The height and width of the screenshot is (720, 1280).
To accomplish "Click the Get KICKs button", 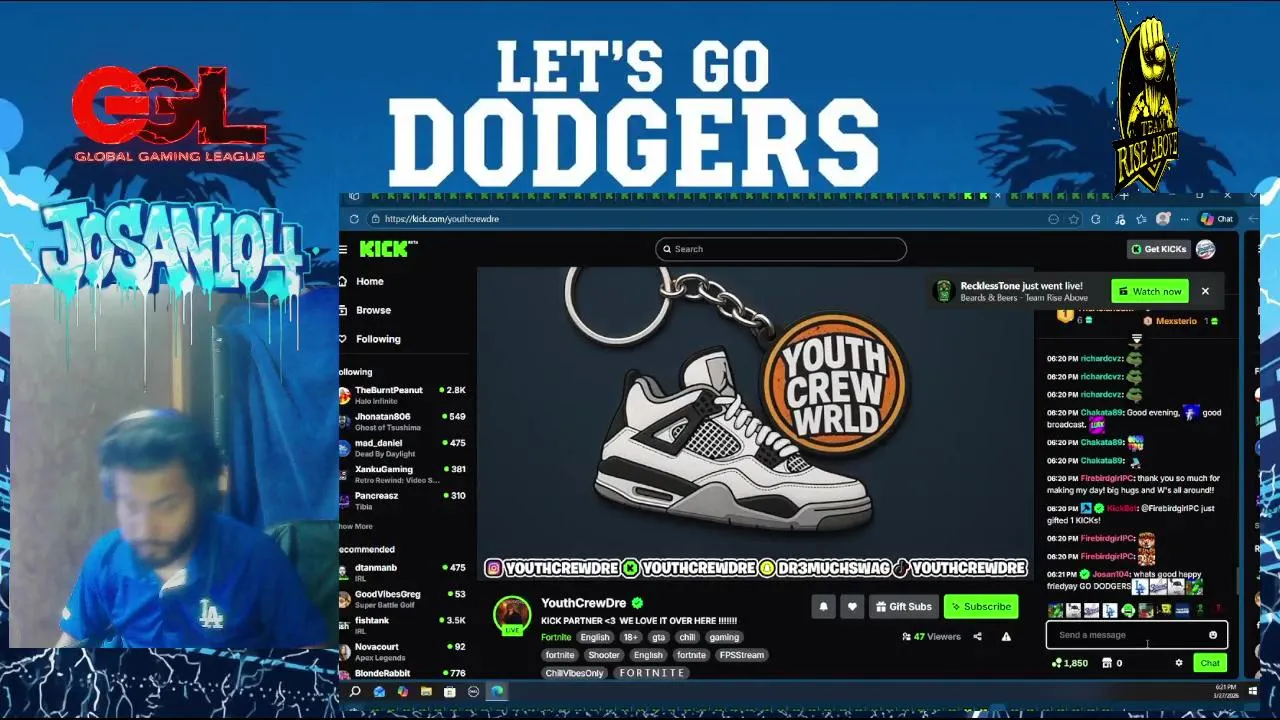I will 1158,249.
